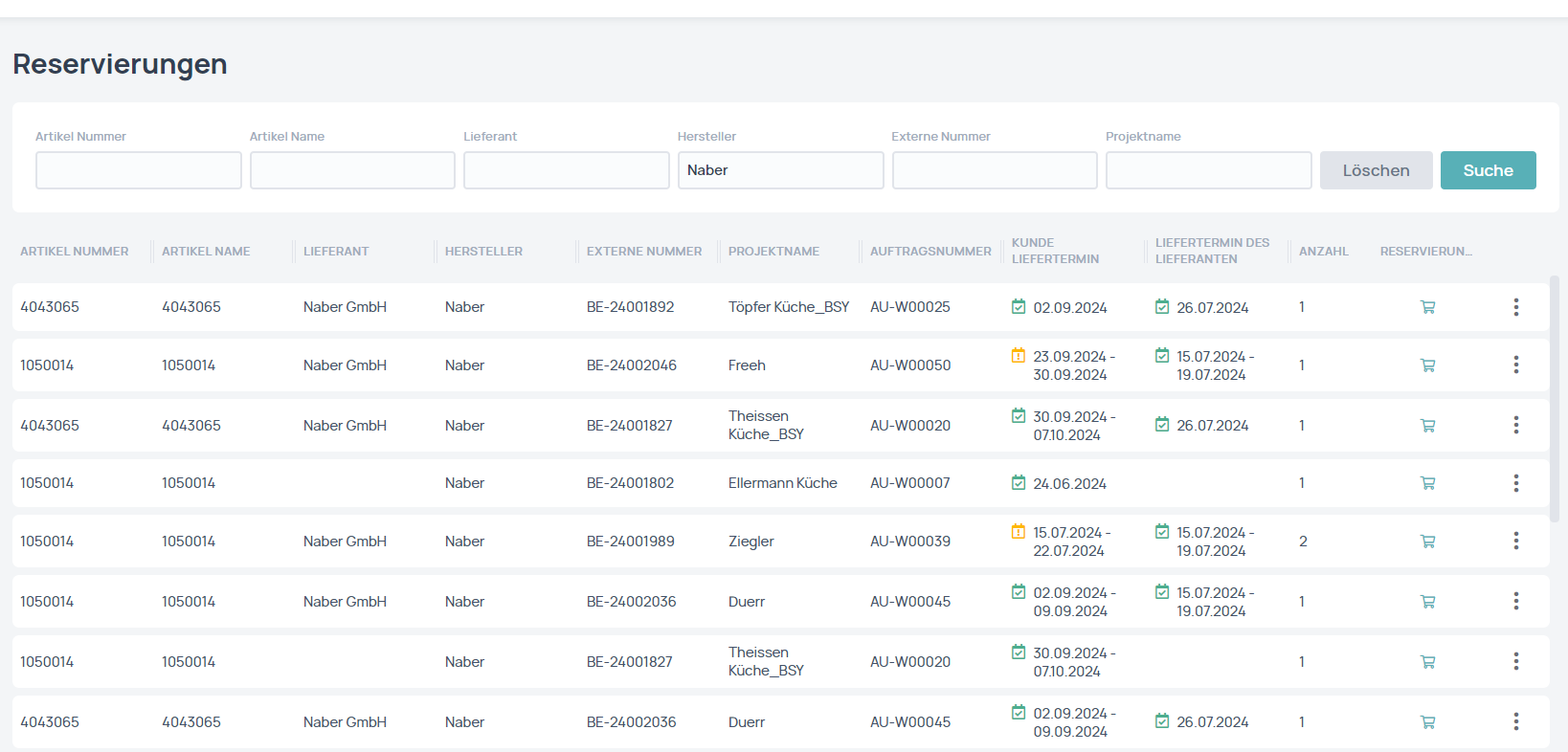Click into the Projektname filter field

(x=1208, y=170)
